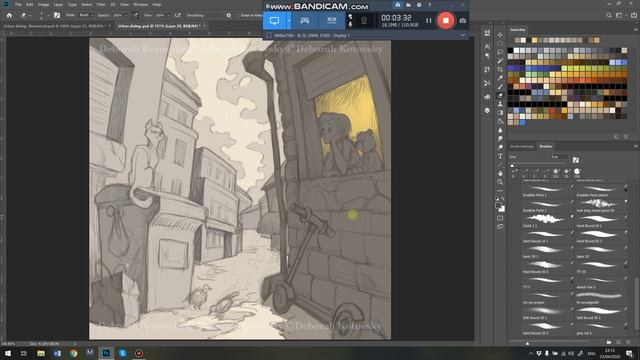Image resolution: width=640 pixels, height=360 pixels.
Task: Select the Eyedropper tool
Action: [500, 78]
